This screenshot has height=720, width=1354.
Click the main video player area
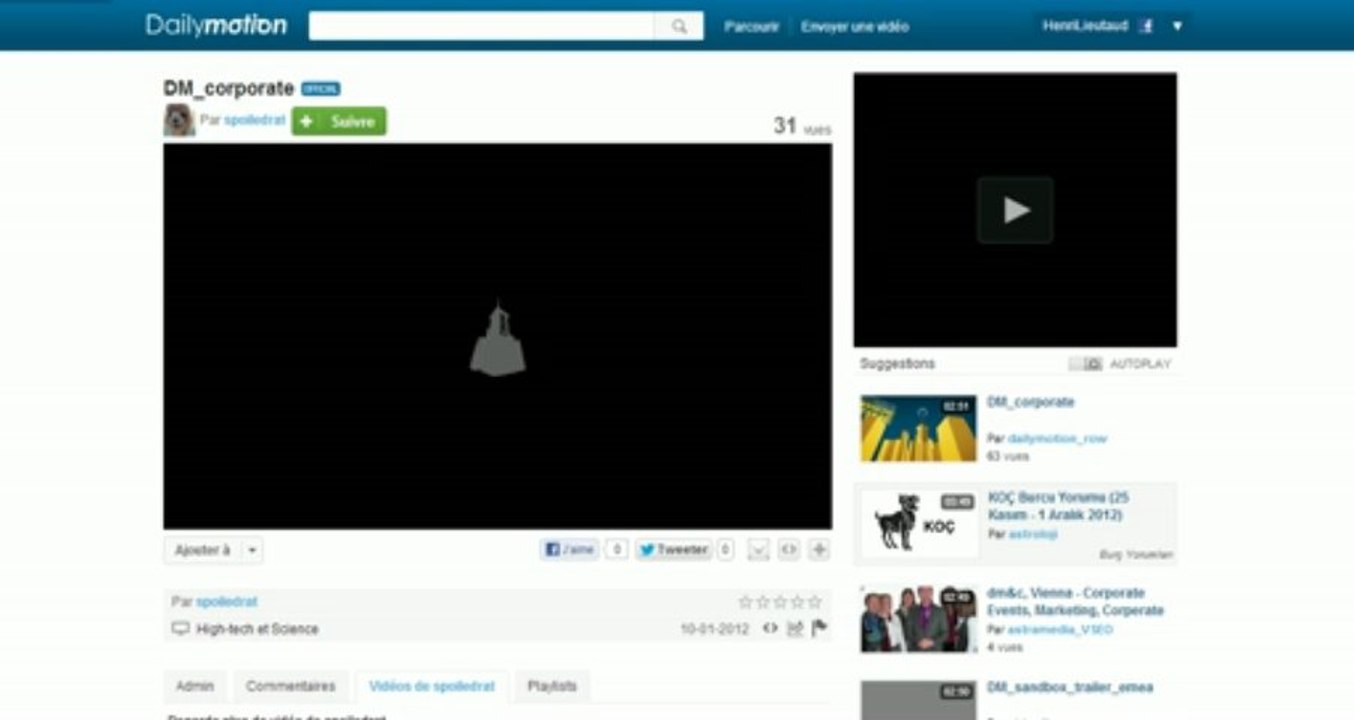(x=497, y=336)
